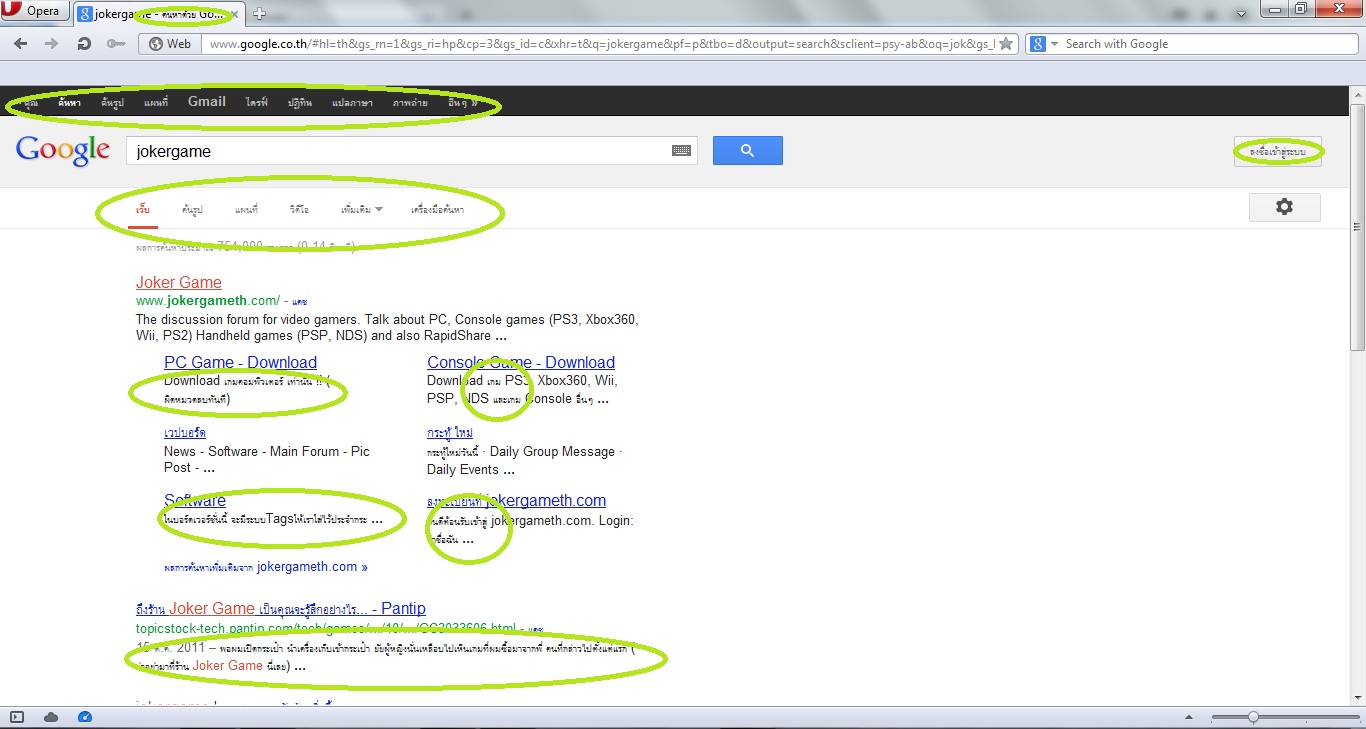This screenshot has width=1366, height=729.
Task: Close the jokergame browser tab
Action: (234, 14)
